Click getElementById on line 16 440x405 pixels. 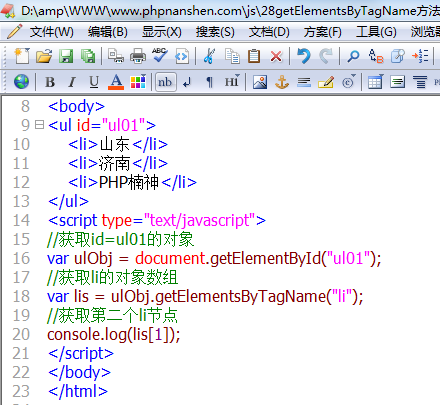click(x=265, y=259)
